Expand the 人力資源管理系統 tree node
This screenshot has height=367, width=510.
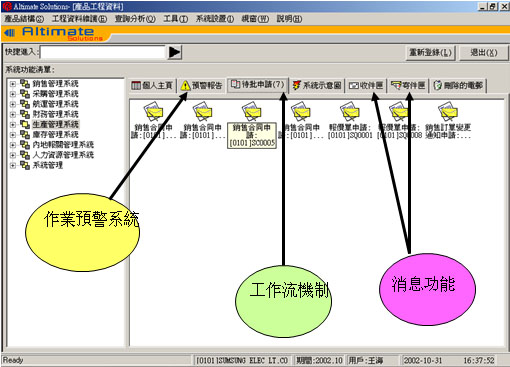coord(13,155)
